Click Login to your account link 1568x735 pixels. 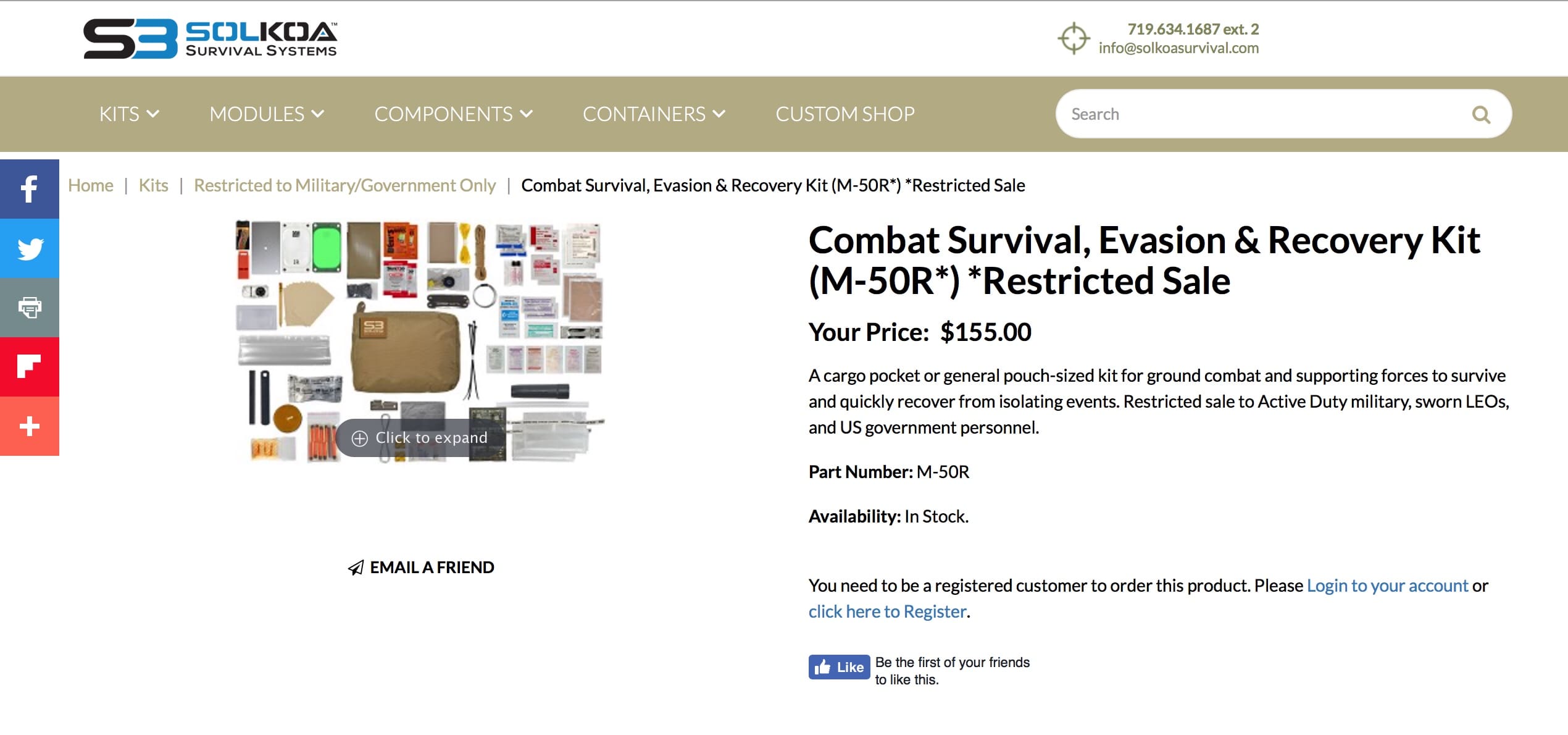coord(1387,586)
